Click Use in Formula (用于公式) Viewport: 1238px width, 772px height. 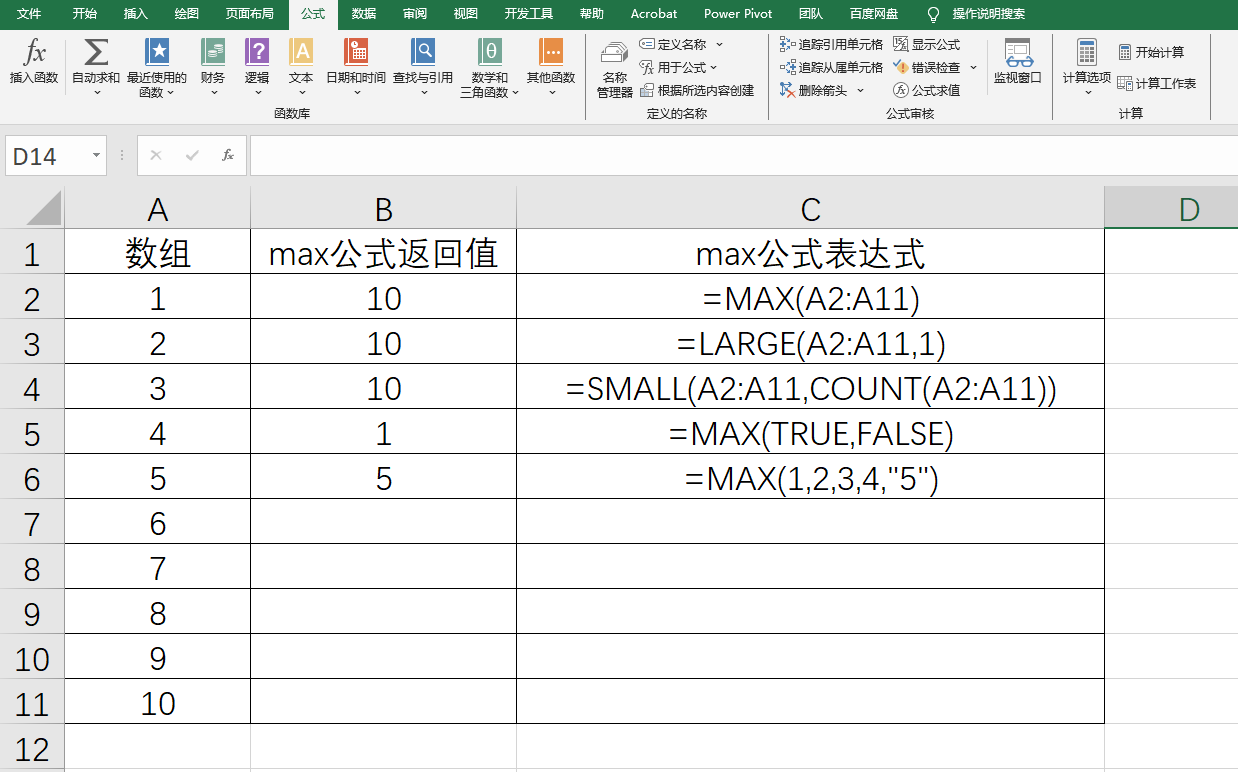point(673,67)
